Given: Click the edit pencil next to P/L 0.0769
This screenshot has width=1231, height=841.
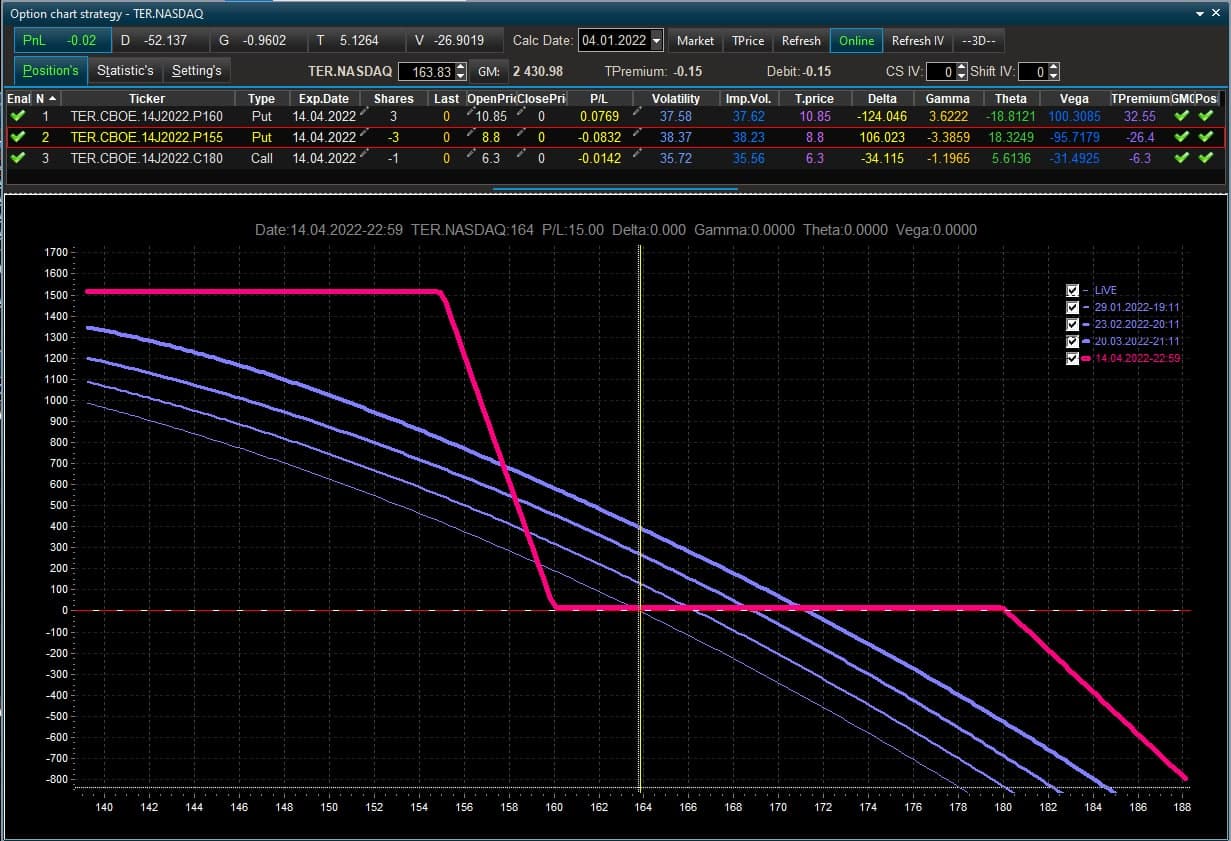Looking at the screenshot, I should [637, 112].
